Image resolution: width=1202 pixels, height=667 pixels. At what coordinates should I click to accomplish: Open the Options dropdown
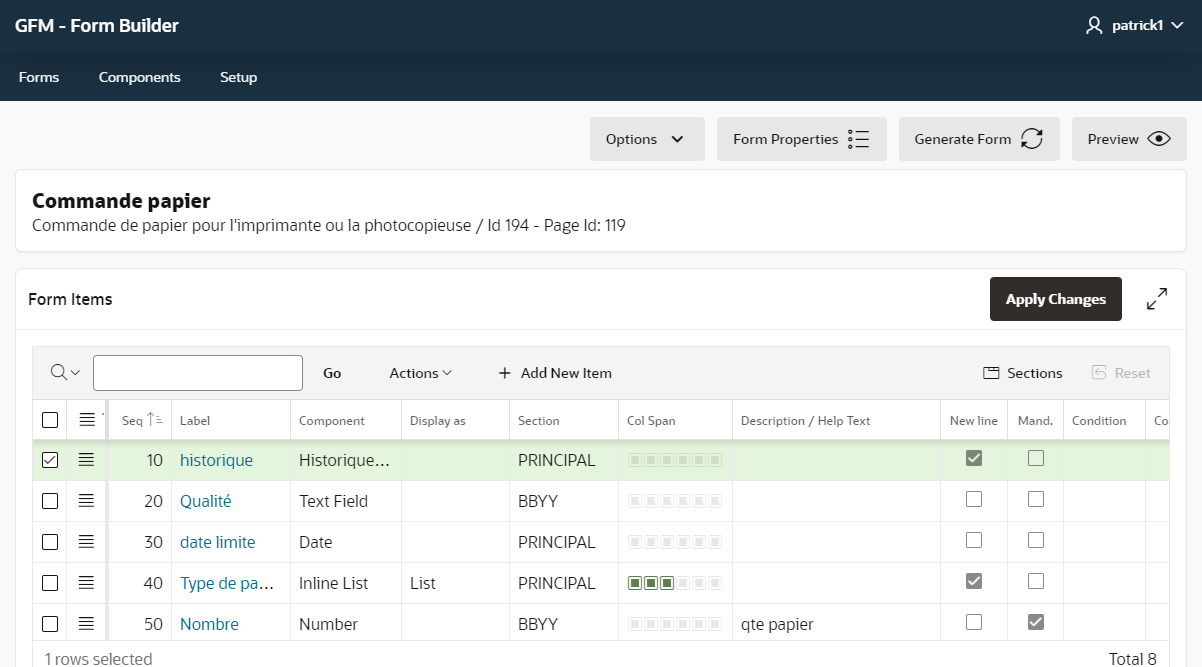coord(646,139)
